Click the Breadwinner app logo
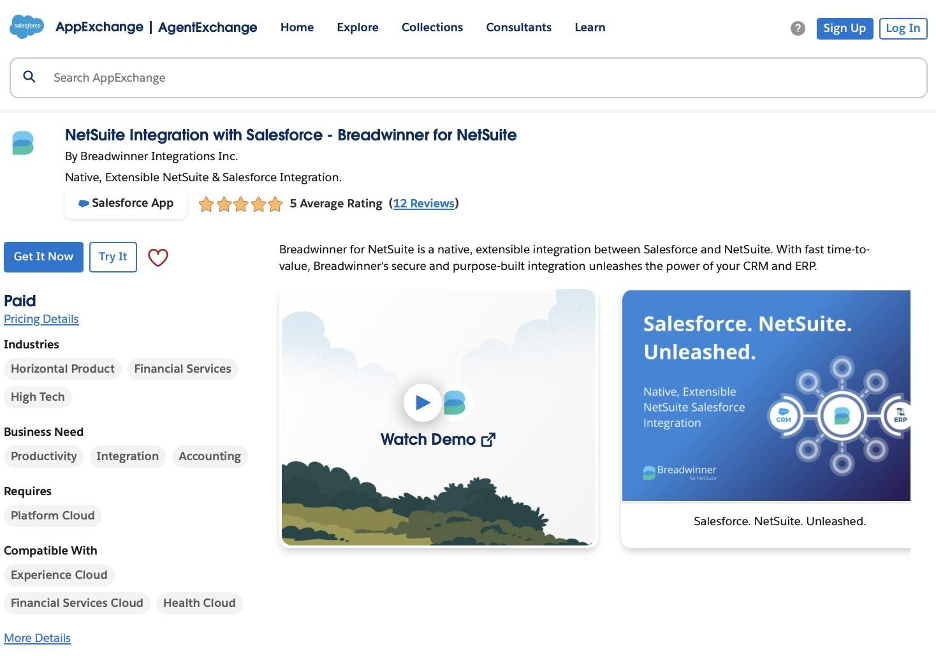The width and height of the screenshot is (936, 656). click(23, 143)
